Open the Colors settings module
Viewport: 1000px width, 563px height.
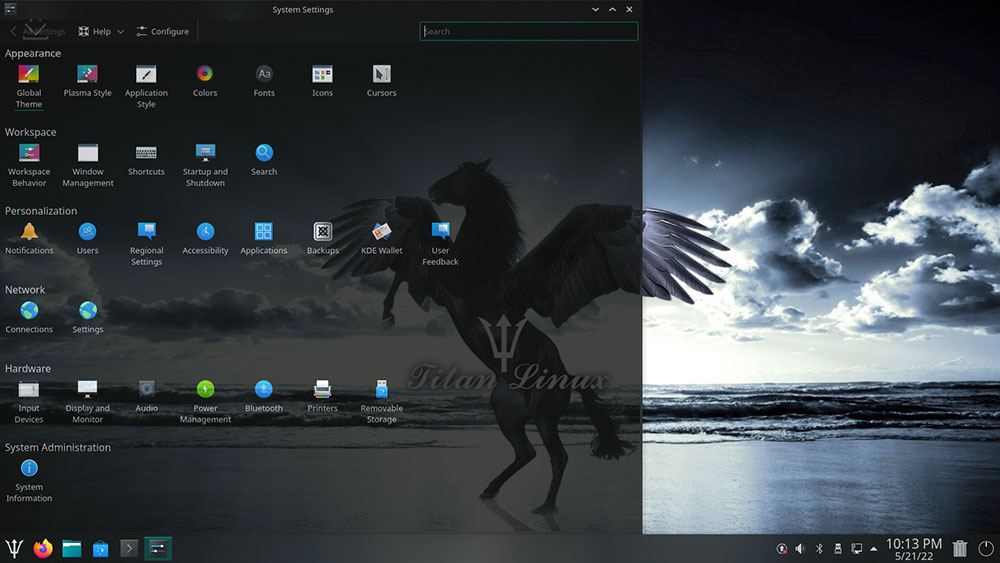click(x=205, y=75)
